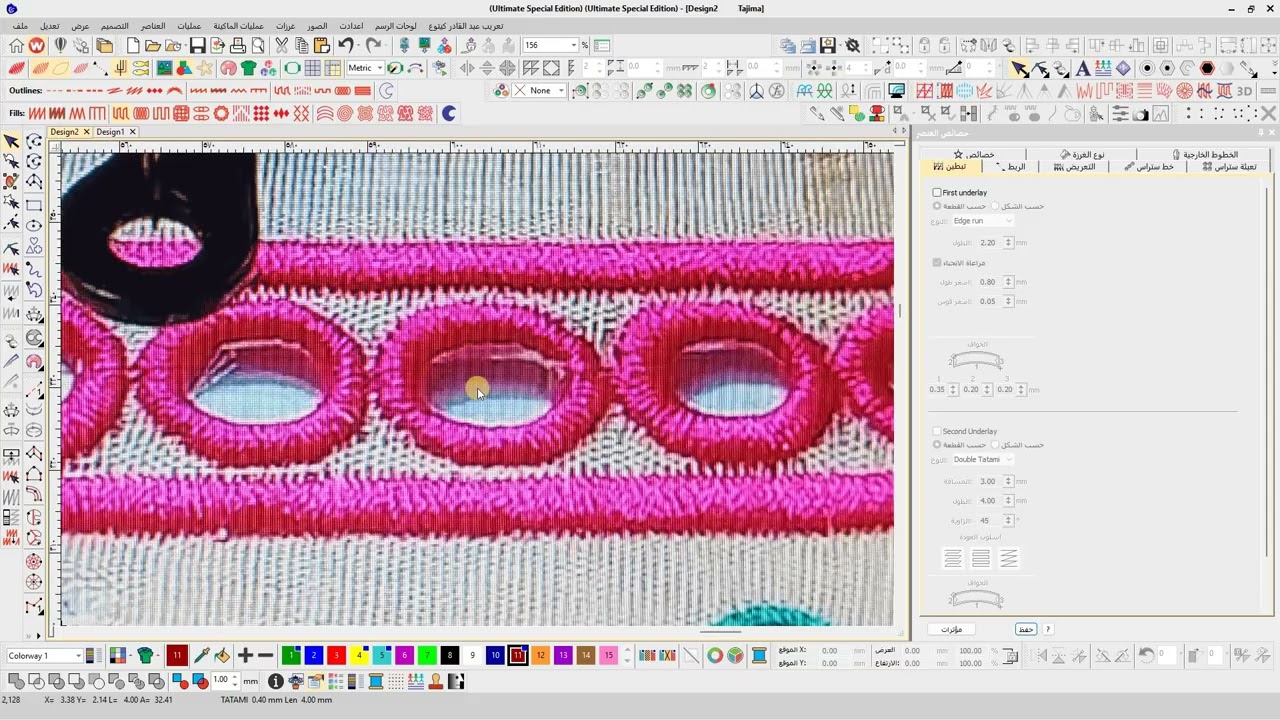Click the Home icon in the top toolbar

(x=16, y=45)
